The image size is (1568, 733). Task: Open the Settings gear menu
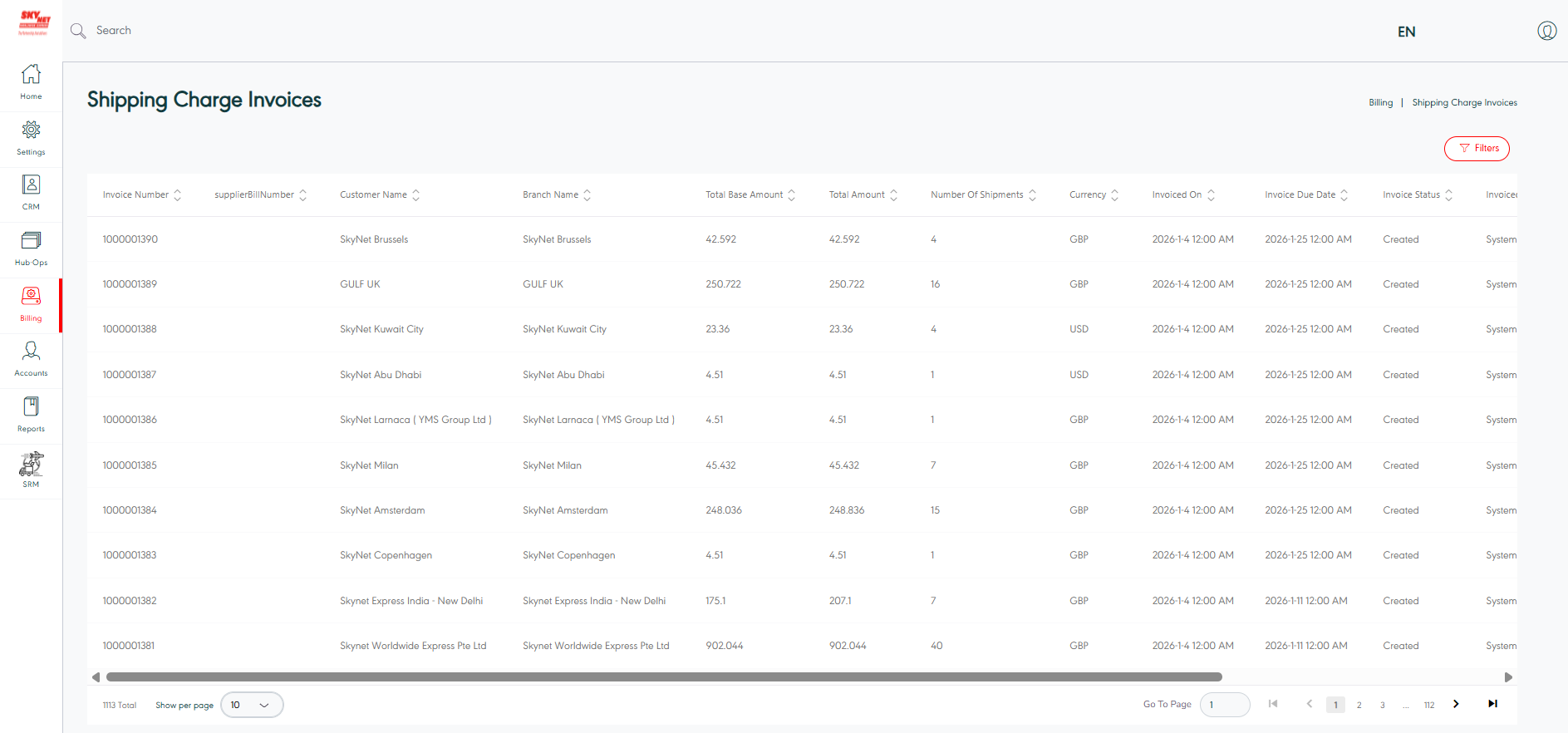click(31, 138)
